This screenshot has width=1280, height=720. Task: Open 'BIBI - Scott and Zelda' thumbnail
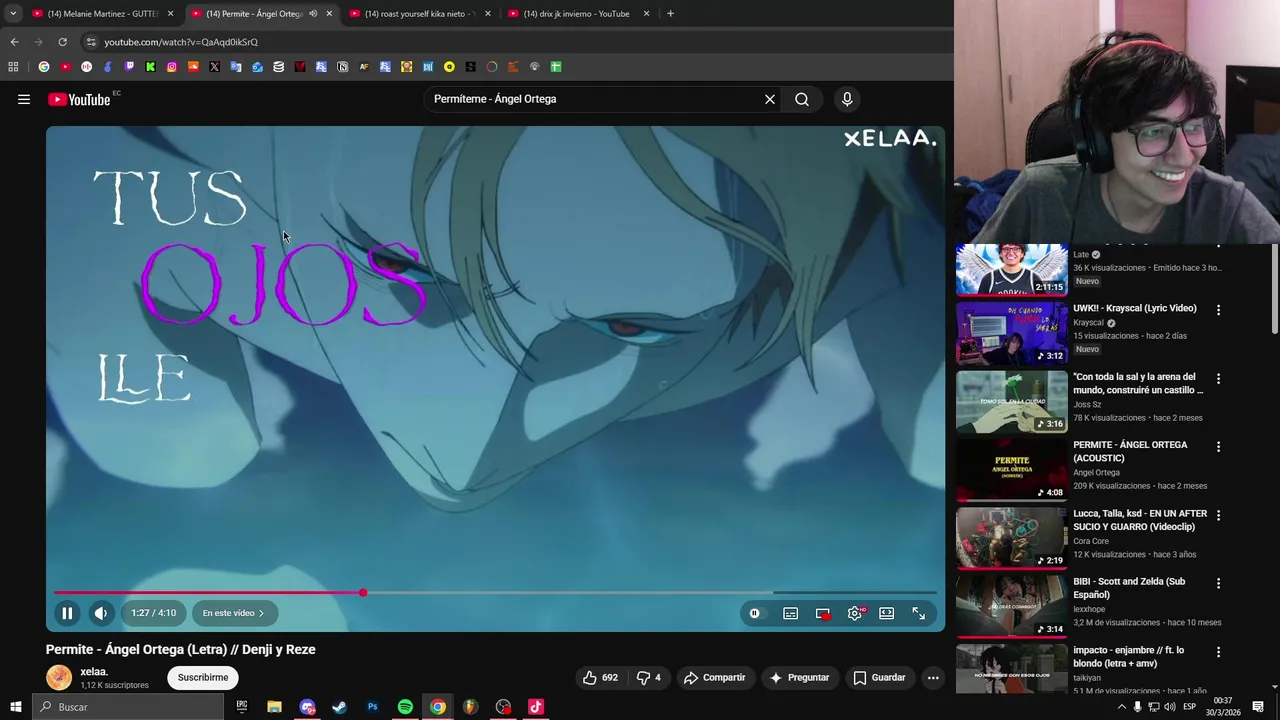(x=1011, y=606)
